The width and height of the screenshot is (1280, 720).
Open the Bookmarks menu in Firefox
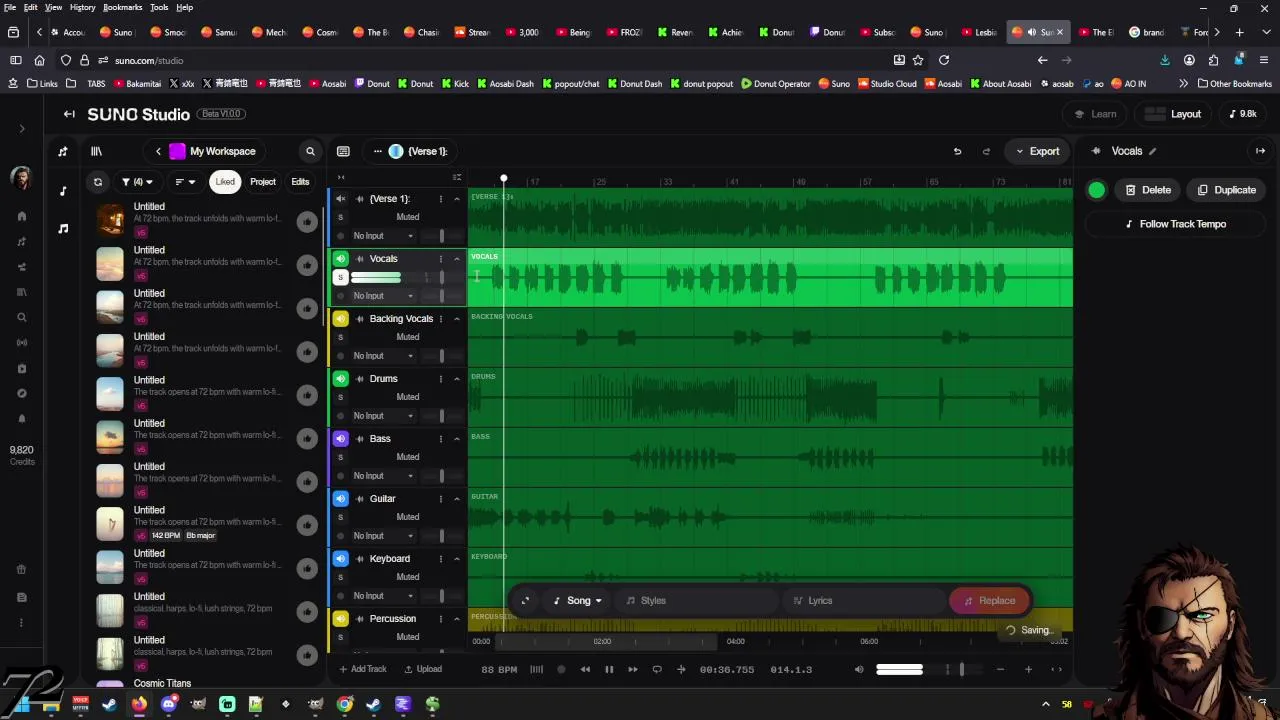(x=122, y=7)
